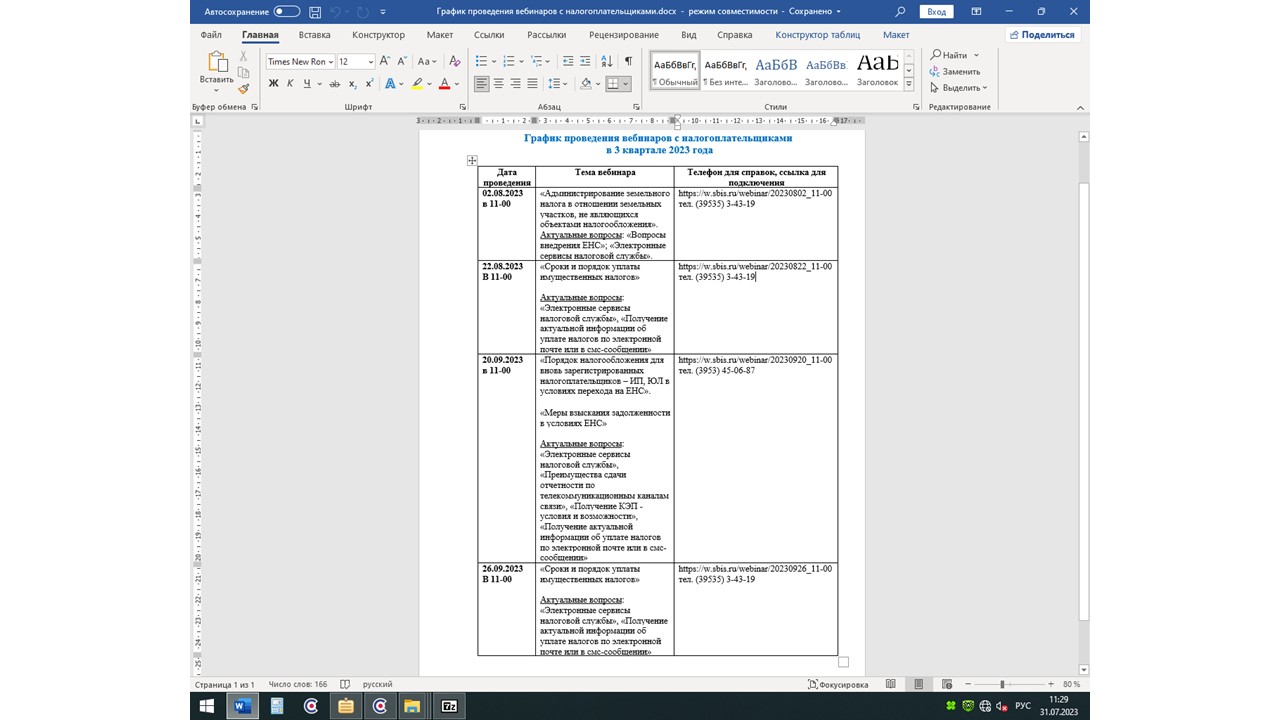Click the Вставить paste icon
Image resolution: width=1280 pixels, height=720 pixels.
216,62
